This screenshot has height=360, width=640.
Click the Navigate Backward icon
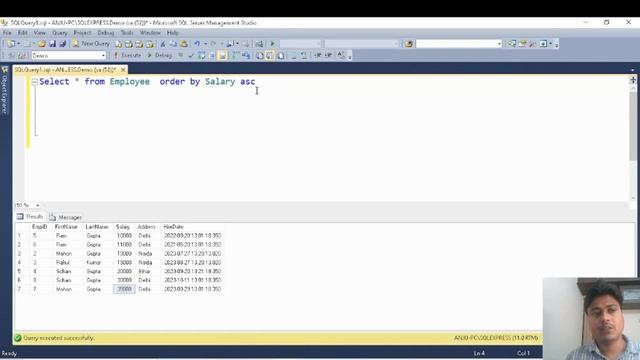[230, 44]
